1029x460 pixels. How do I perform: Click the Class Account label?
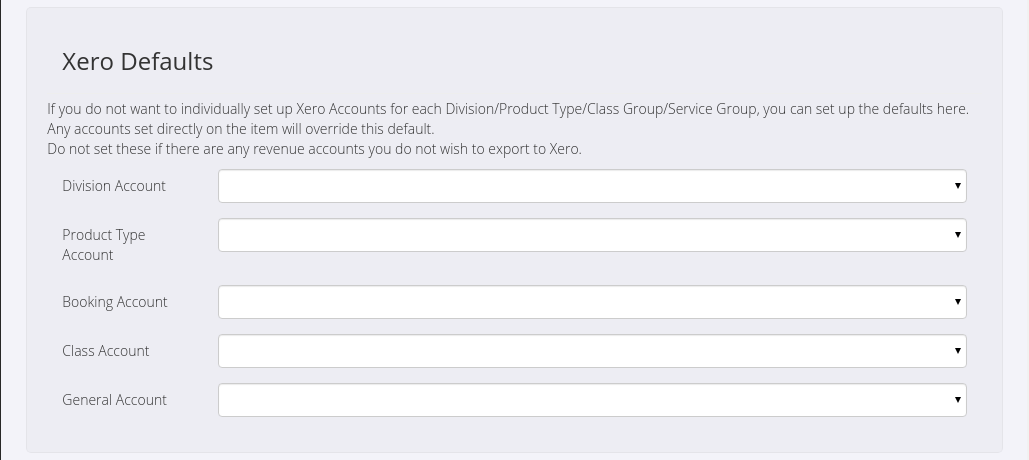click(105, 351)
